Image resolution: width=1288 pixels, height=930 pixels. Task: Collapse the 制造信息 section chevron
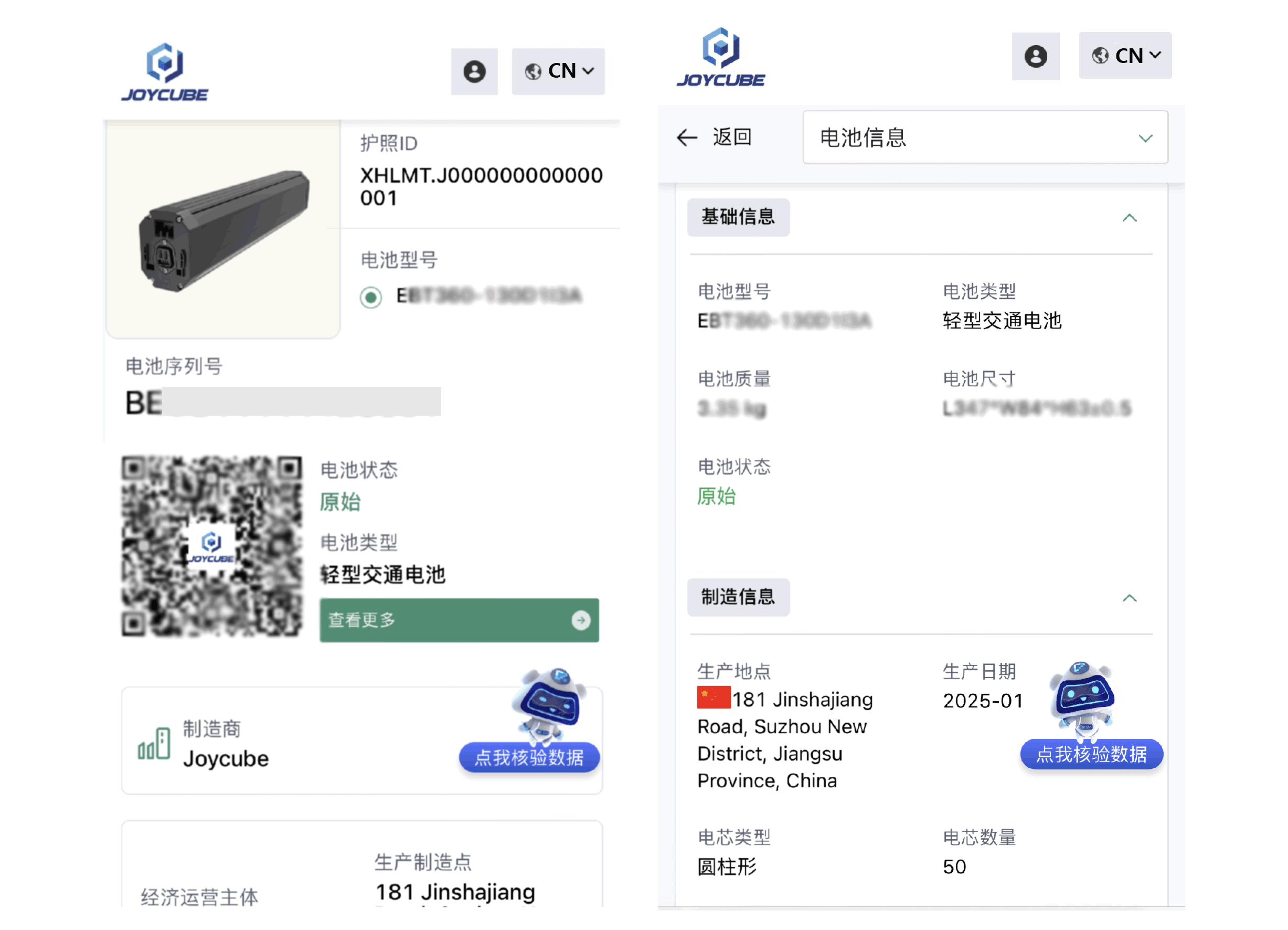1129,598
